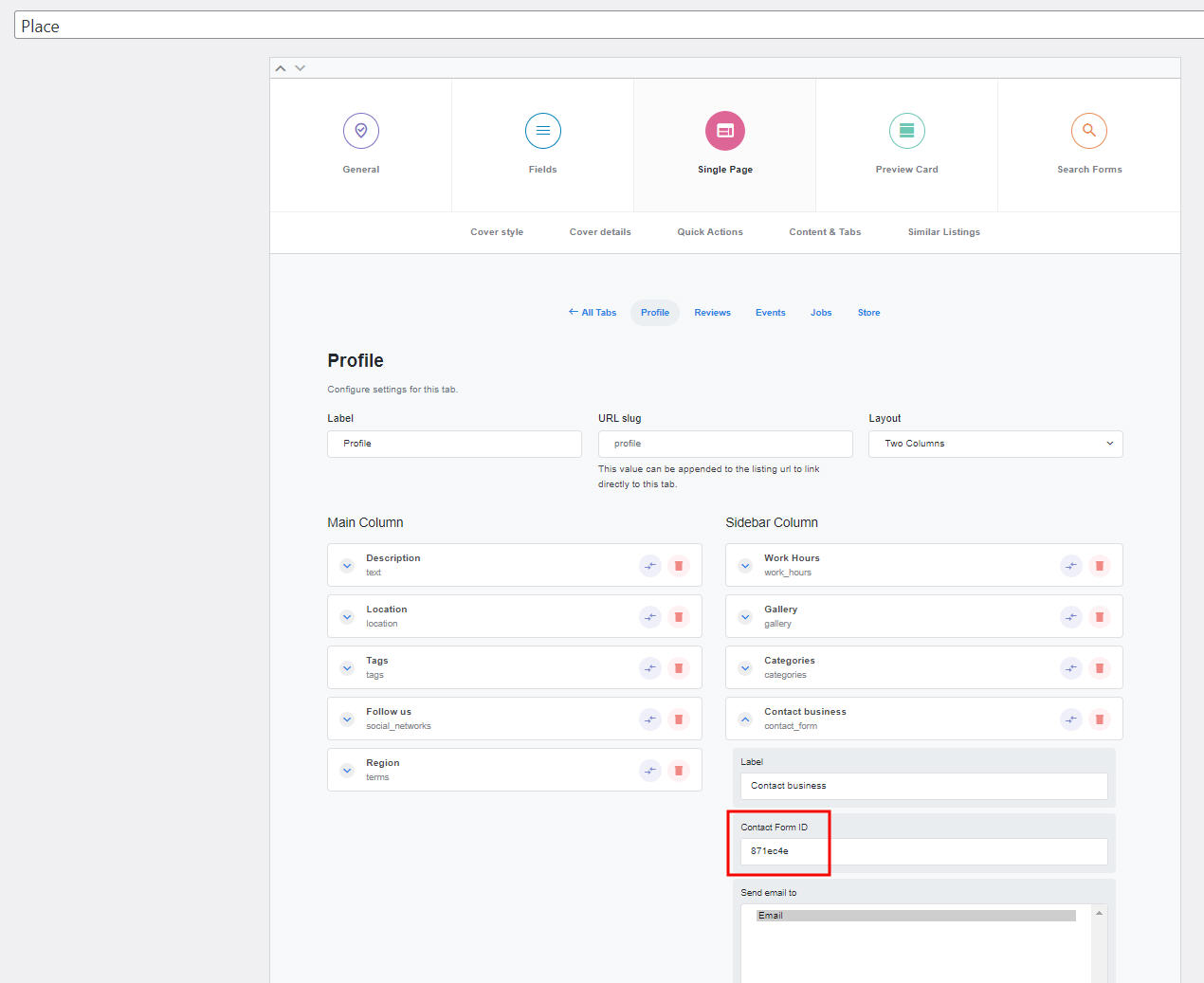Image resolution: width=1204 pixels, height=983 pixels.
Task: Delete the Location block
Action: [679, 617]
